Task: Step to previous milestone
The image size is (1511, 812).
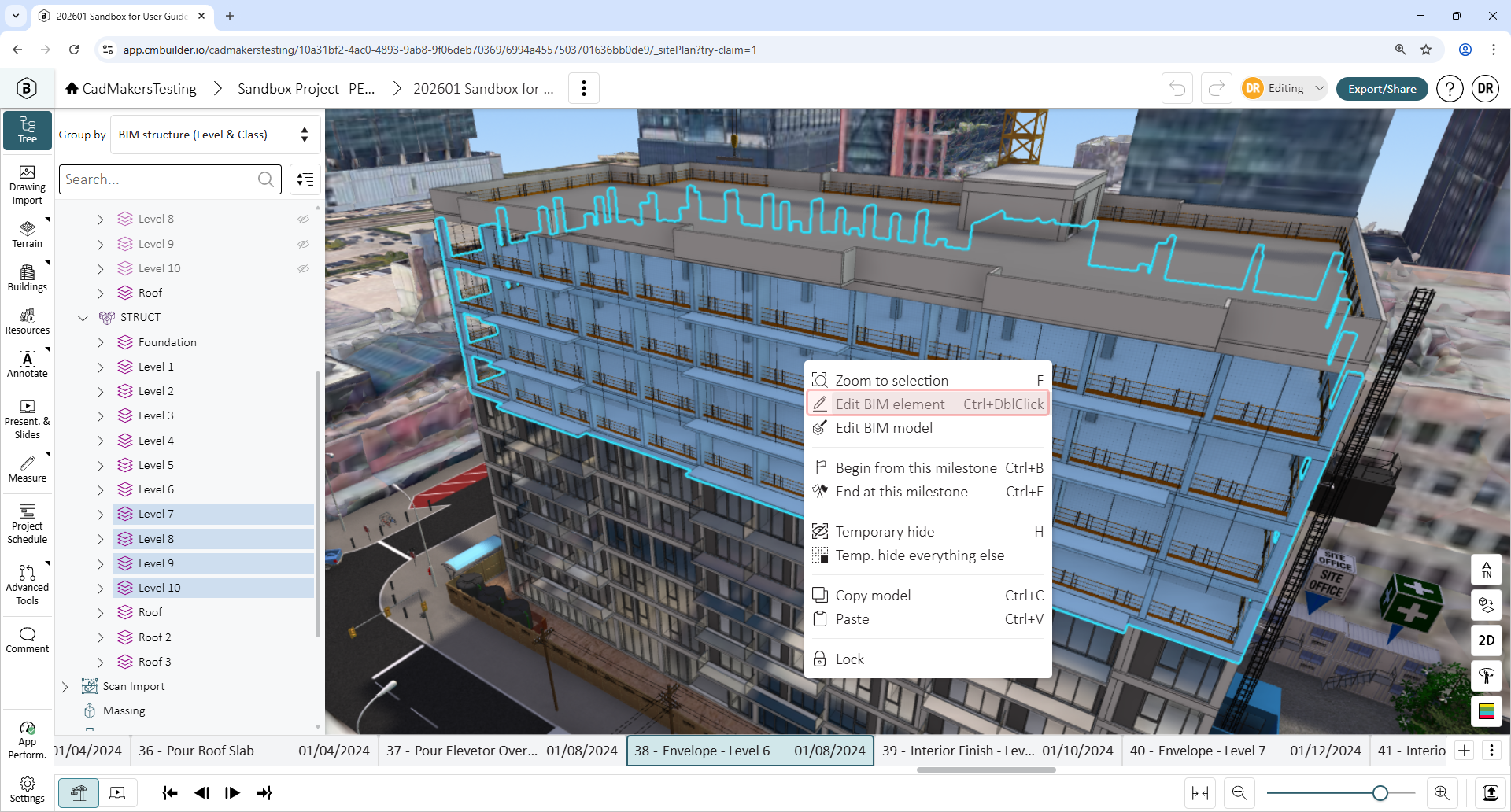Action: click(201, 793)
